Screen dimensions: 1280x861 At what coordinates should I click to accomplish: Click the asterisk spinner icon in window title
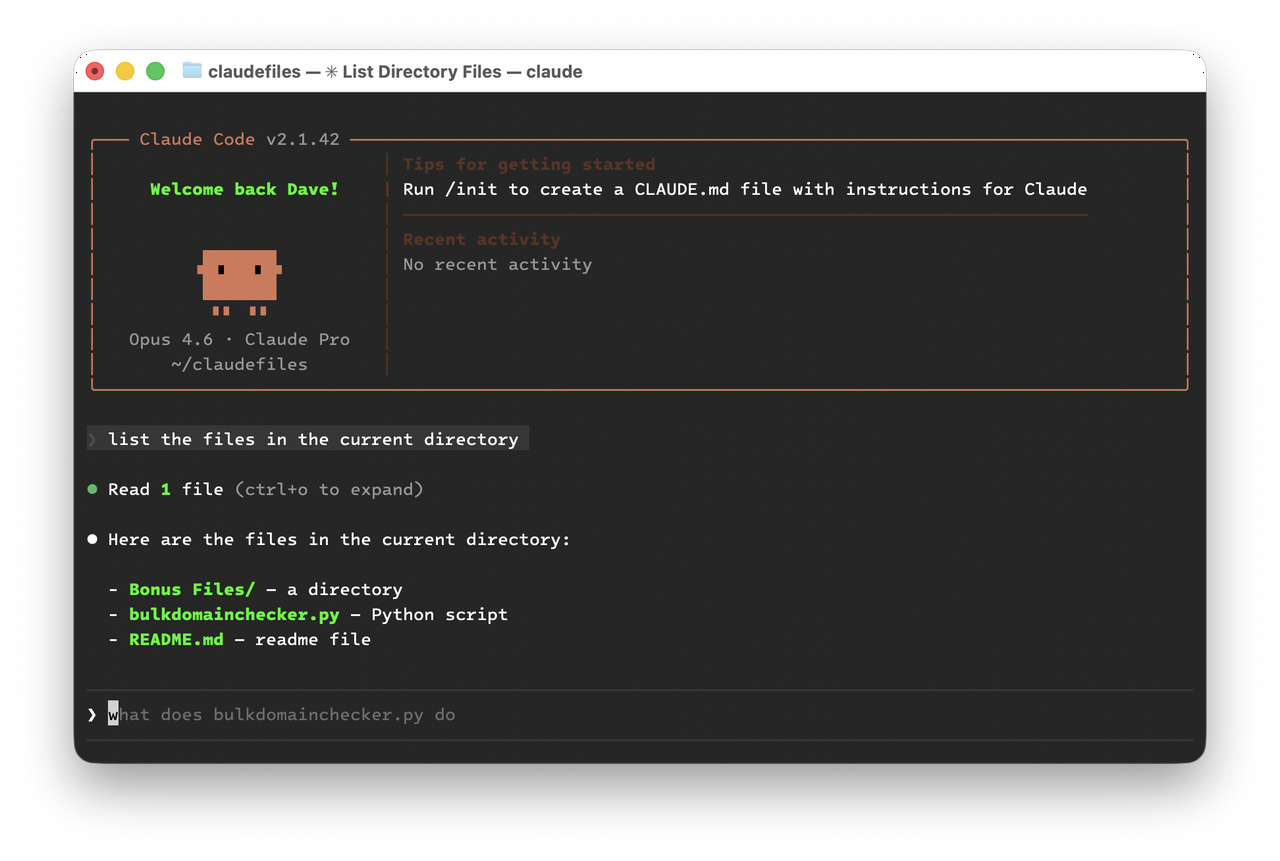click(331, 72)
